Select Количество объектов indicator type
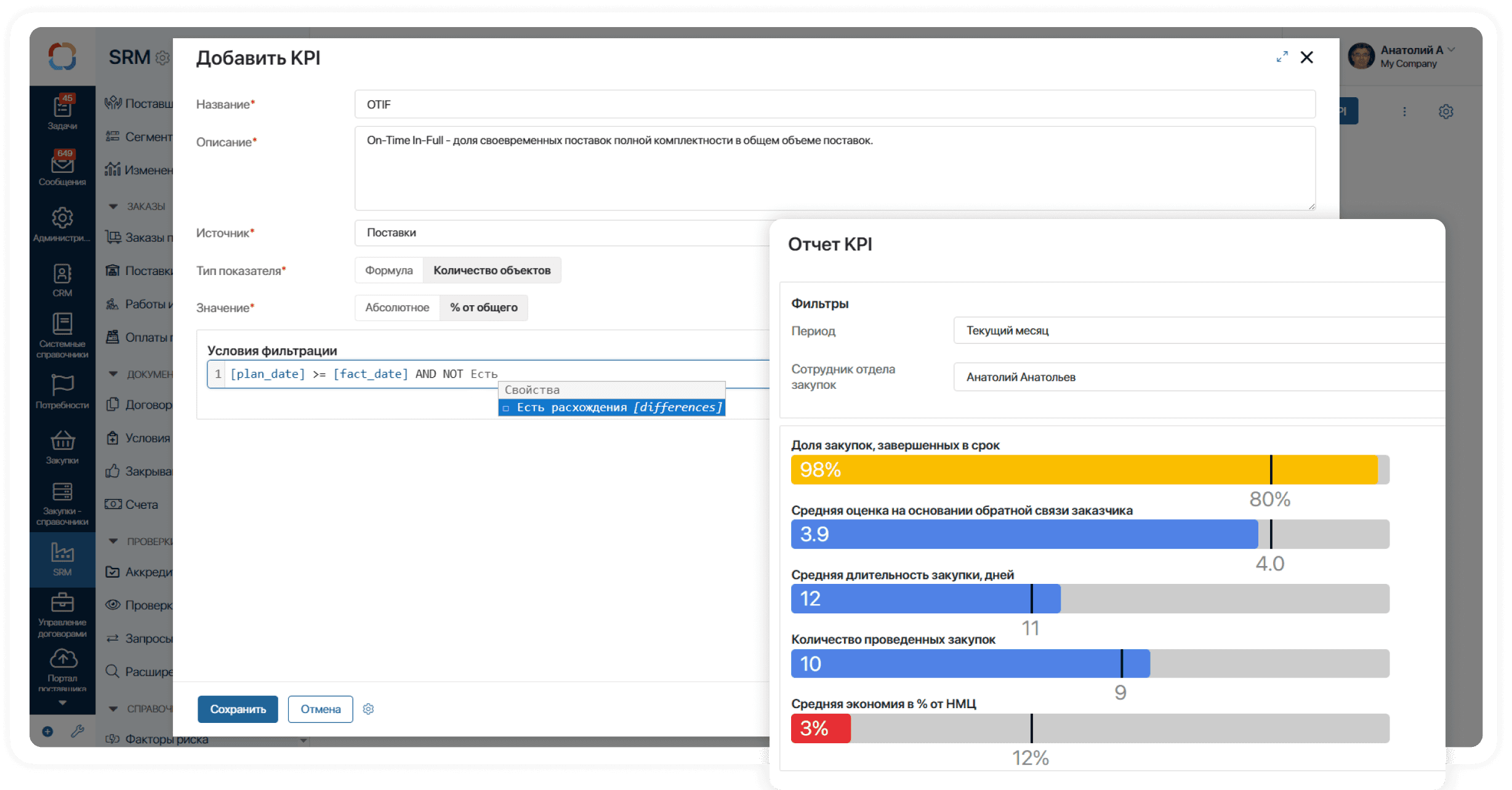This screenshot has width=1512, height=790. coord(491,270)
